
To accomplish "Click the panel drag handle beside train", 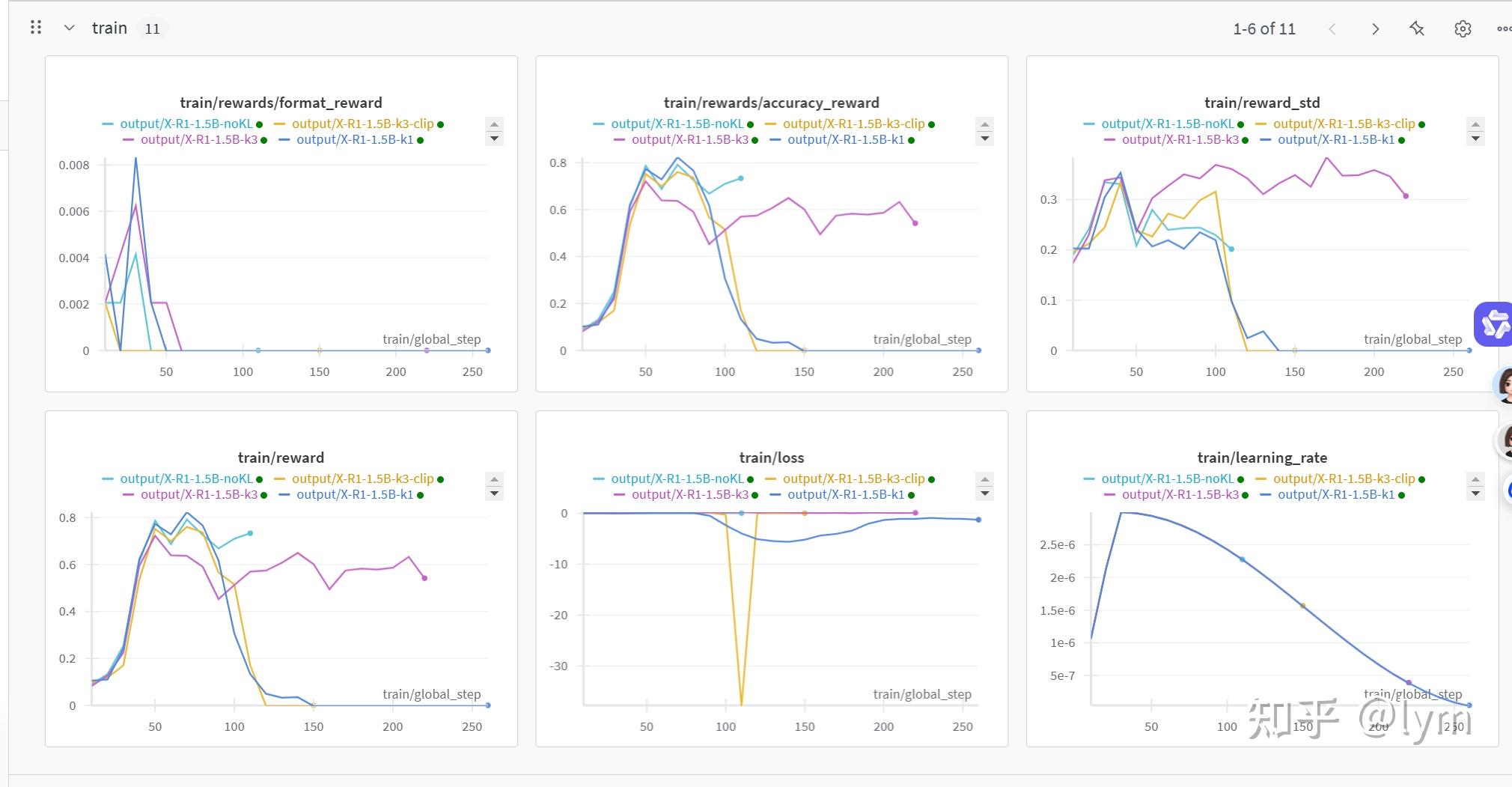I will coord(35,28).
